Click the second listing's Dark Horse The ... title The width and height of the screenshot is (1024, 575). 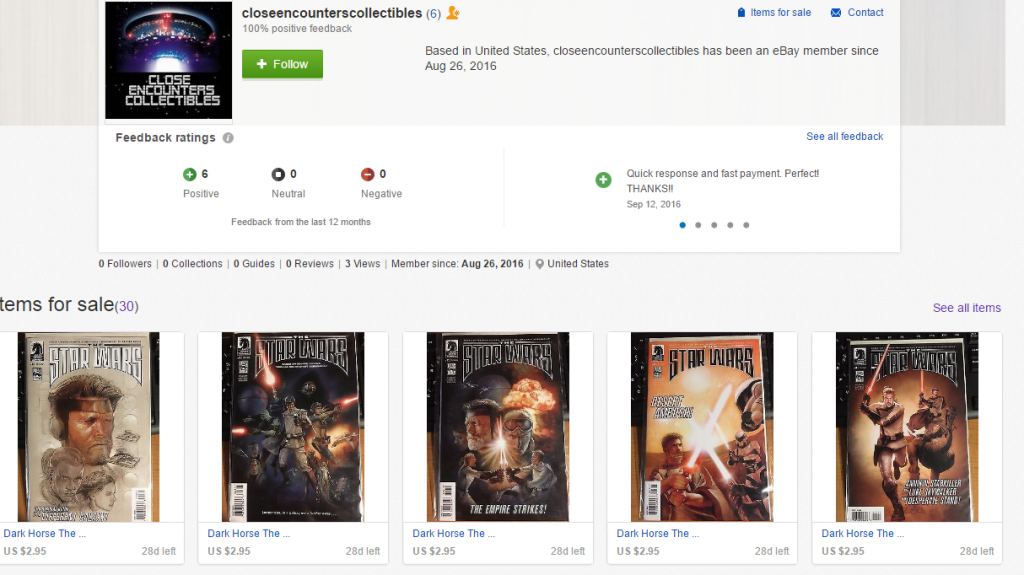(249, 533)
